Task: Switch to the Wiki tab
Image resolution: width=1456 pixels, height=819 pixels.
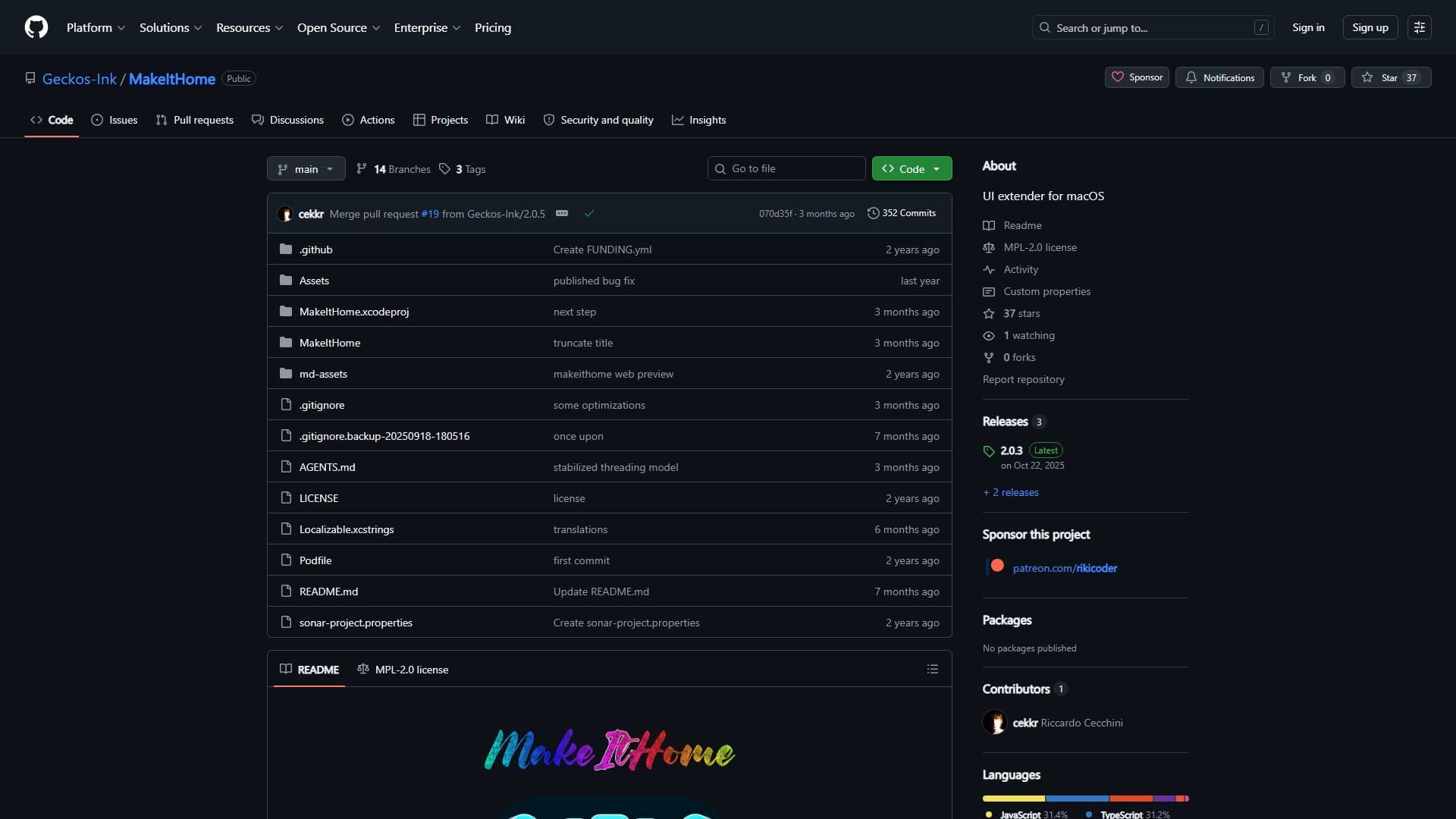Action: [506, 120]
